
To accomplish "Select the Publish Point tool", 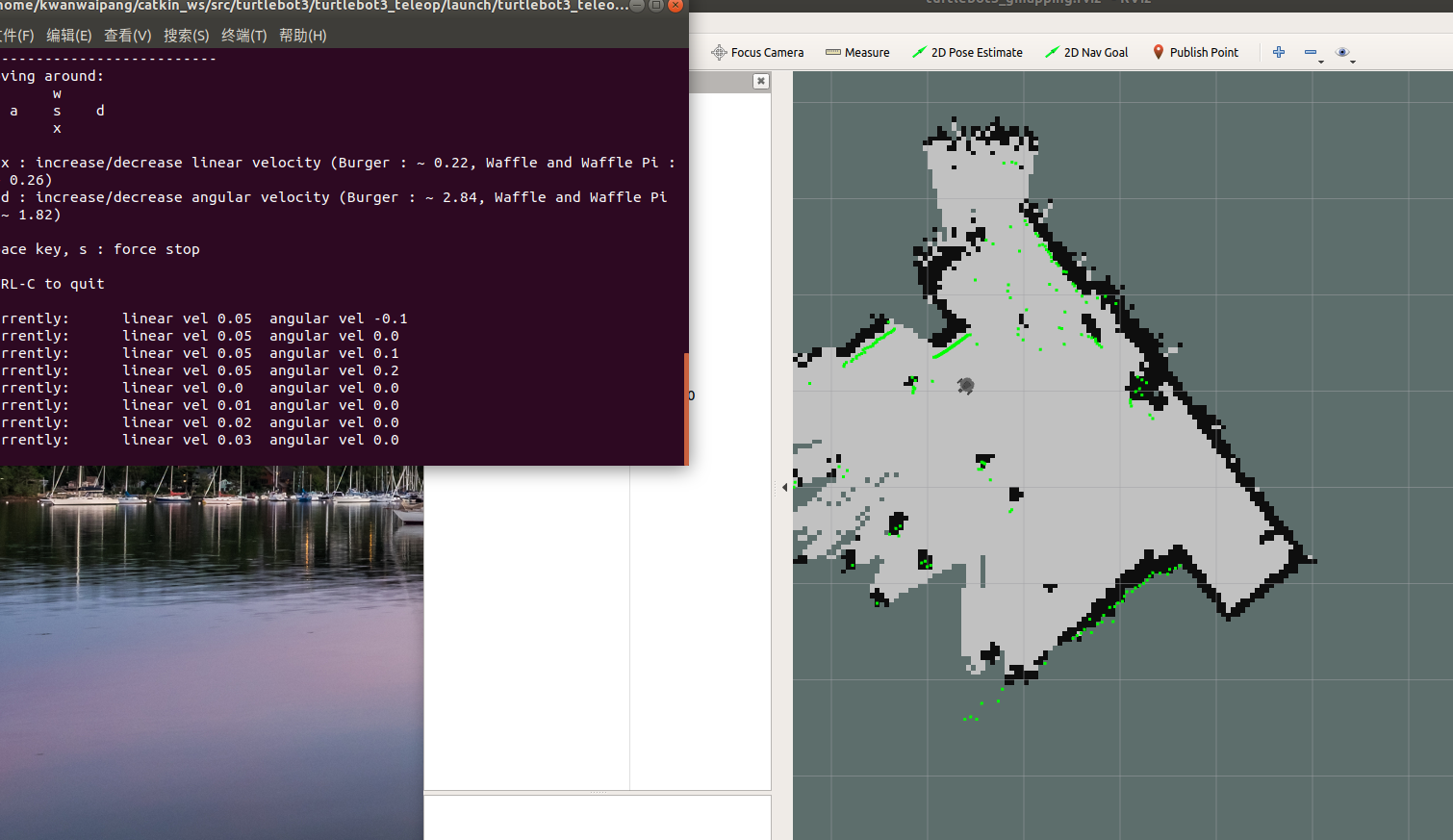I will click(1196, 52).
